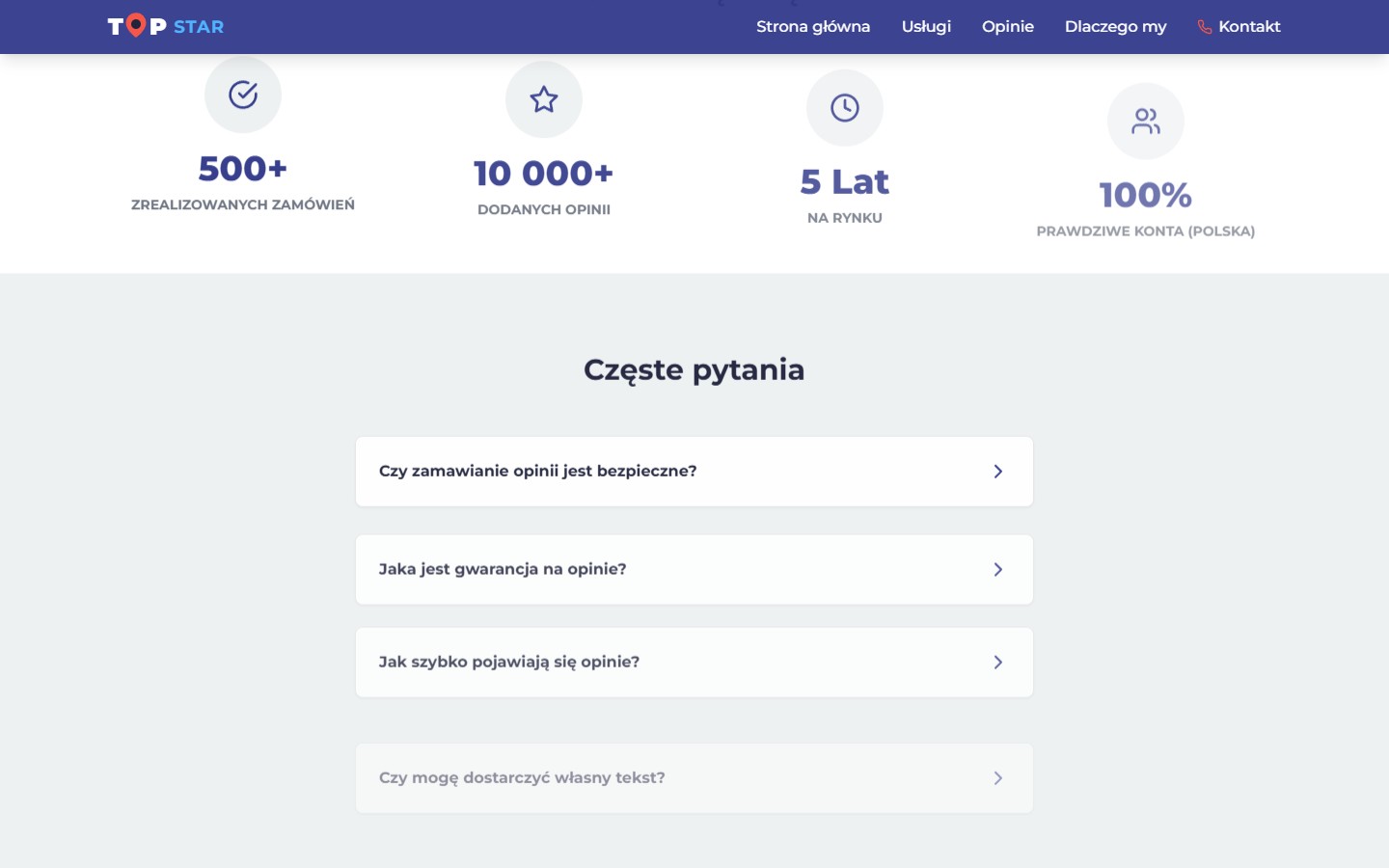Expand "Jaka jest gwarancja na opinie?" question
The image size is (1389, 868).
(x=694, y=570)
